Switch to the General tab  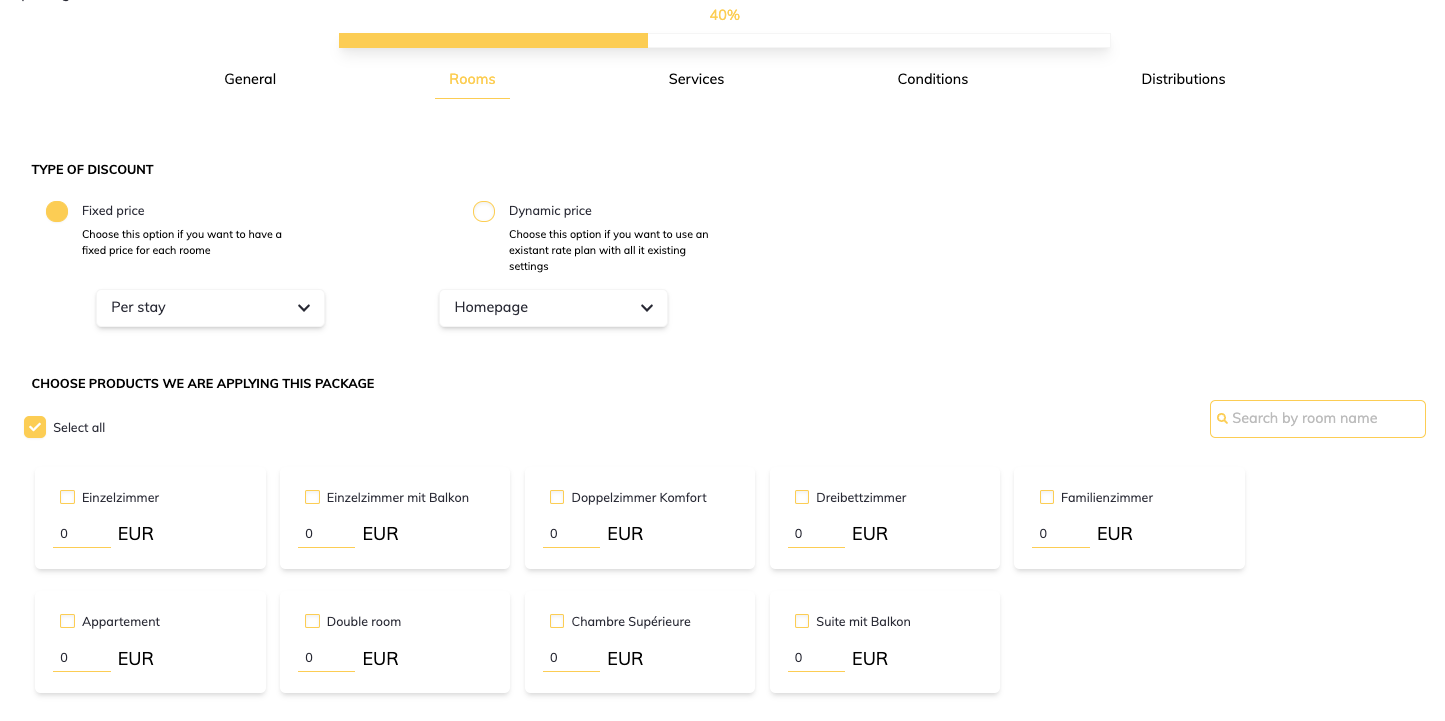(x=250, y=79)
